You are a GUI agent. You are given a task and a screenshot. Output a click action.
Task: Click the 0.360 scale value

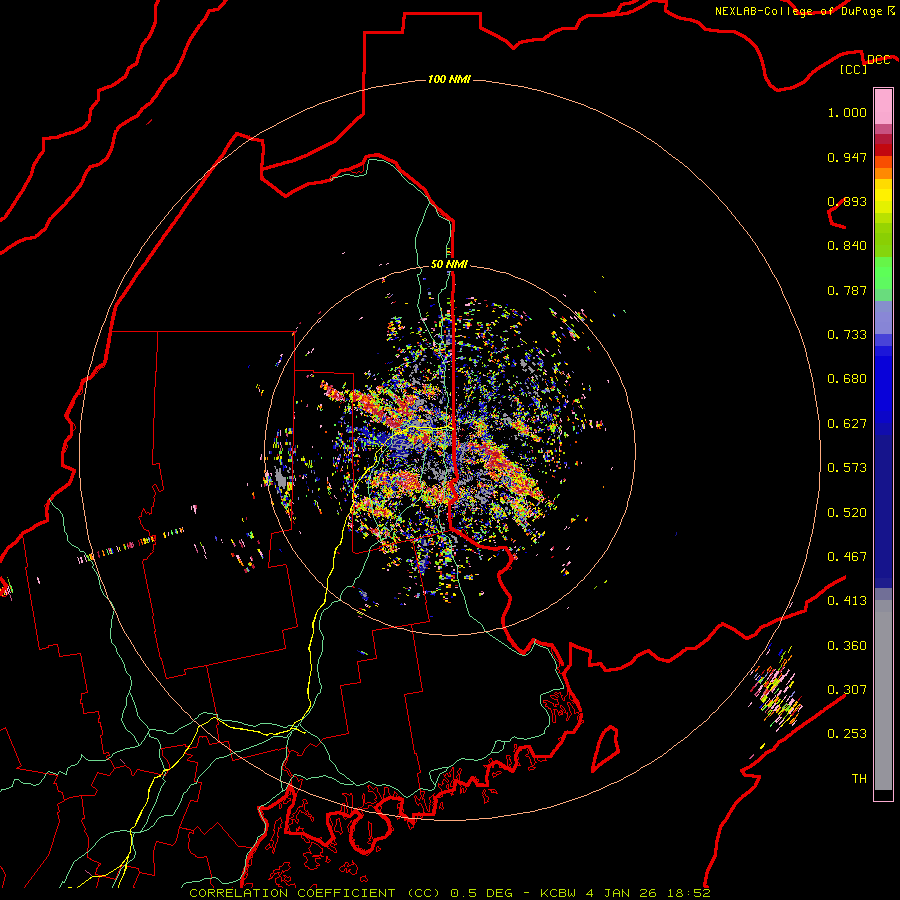pos(847,646)
